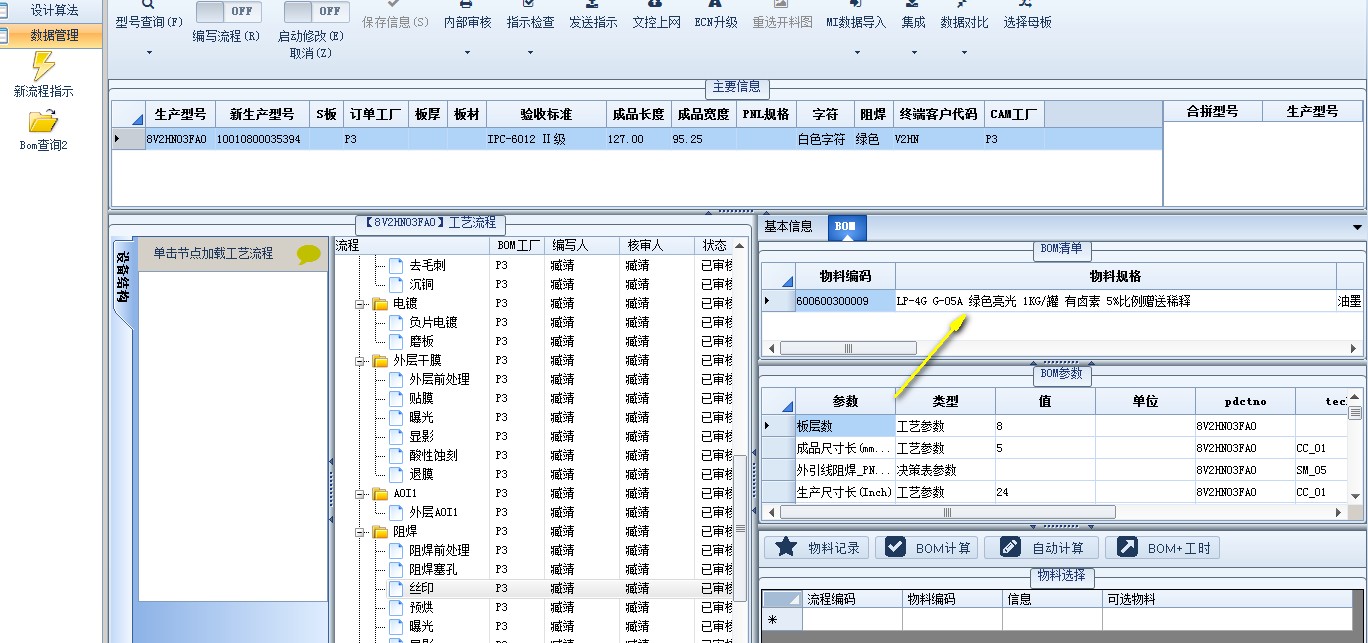Click the document icon beside 退膜
The height and width of the screenshot is (643, 1368).
[396, 474]
